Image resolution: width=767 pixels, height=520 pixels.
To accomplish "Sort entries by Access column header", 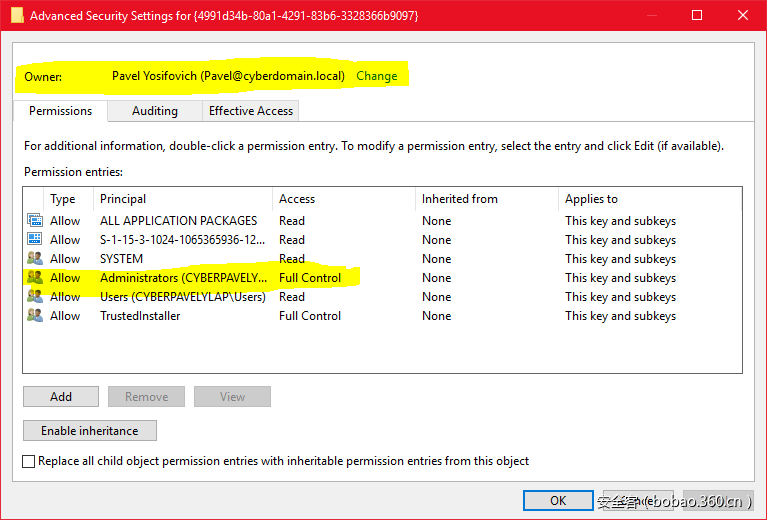I will click(343, 199).
